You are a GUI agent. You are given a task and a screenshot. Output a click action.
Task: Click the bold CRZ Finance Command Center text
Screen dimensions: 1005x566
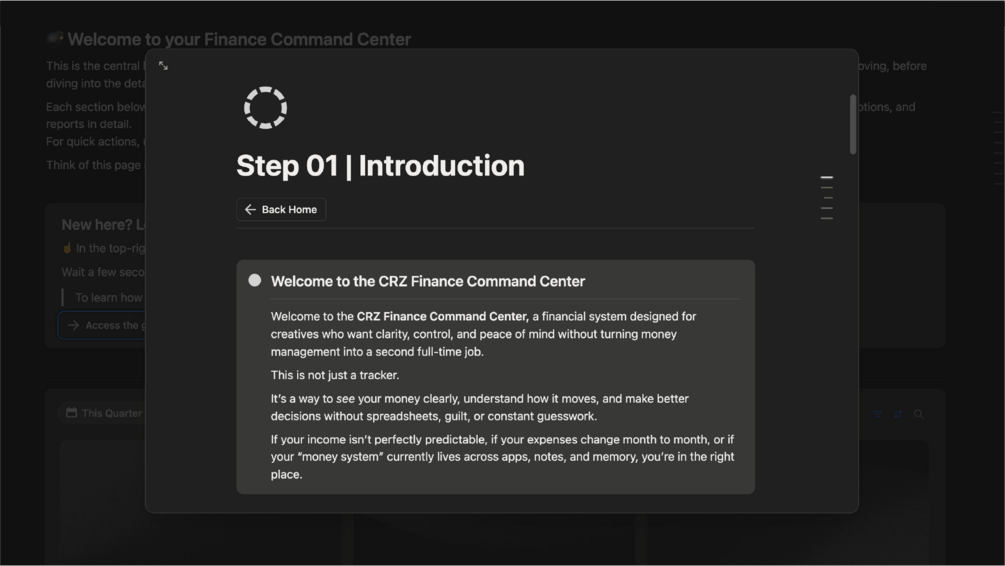click(x=442, y=317)
